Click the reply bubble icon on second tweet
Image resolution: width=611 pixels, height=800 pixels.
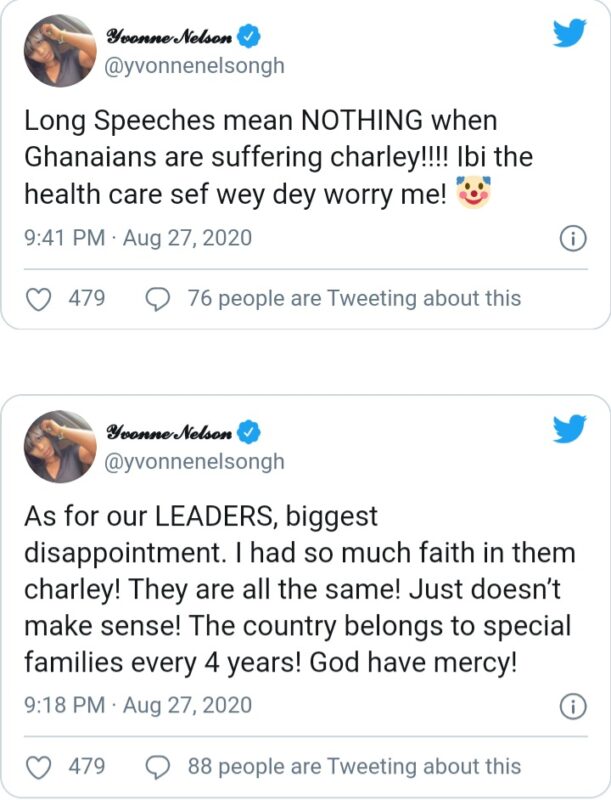click(x=157, y=767)
